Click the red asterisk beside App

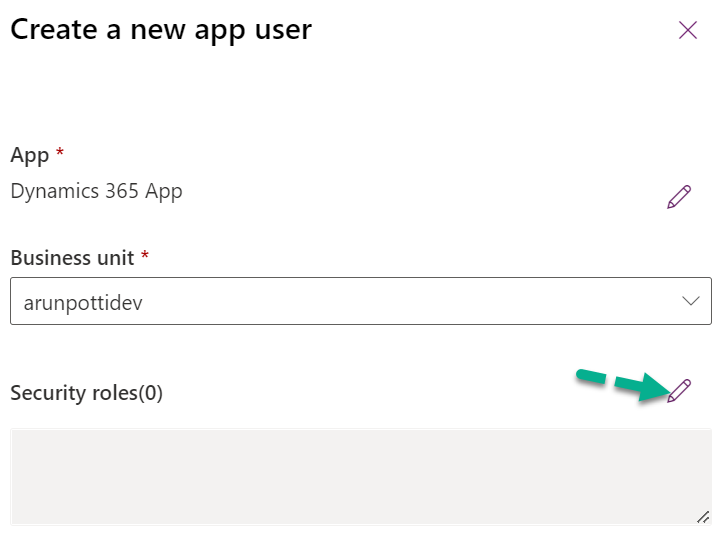[x=60, y=154]
